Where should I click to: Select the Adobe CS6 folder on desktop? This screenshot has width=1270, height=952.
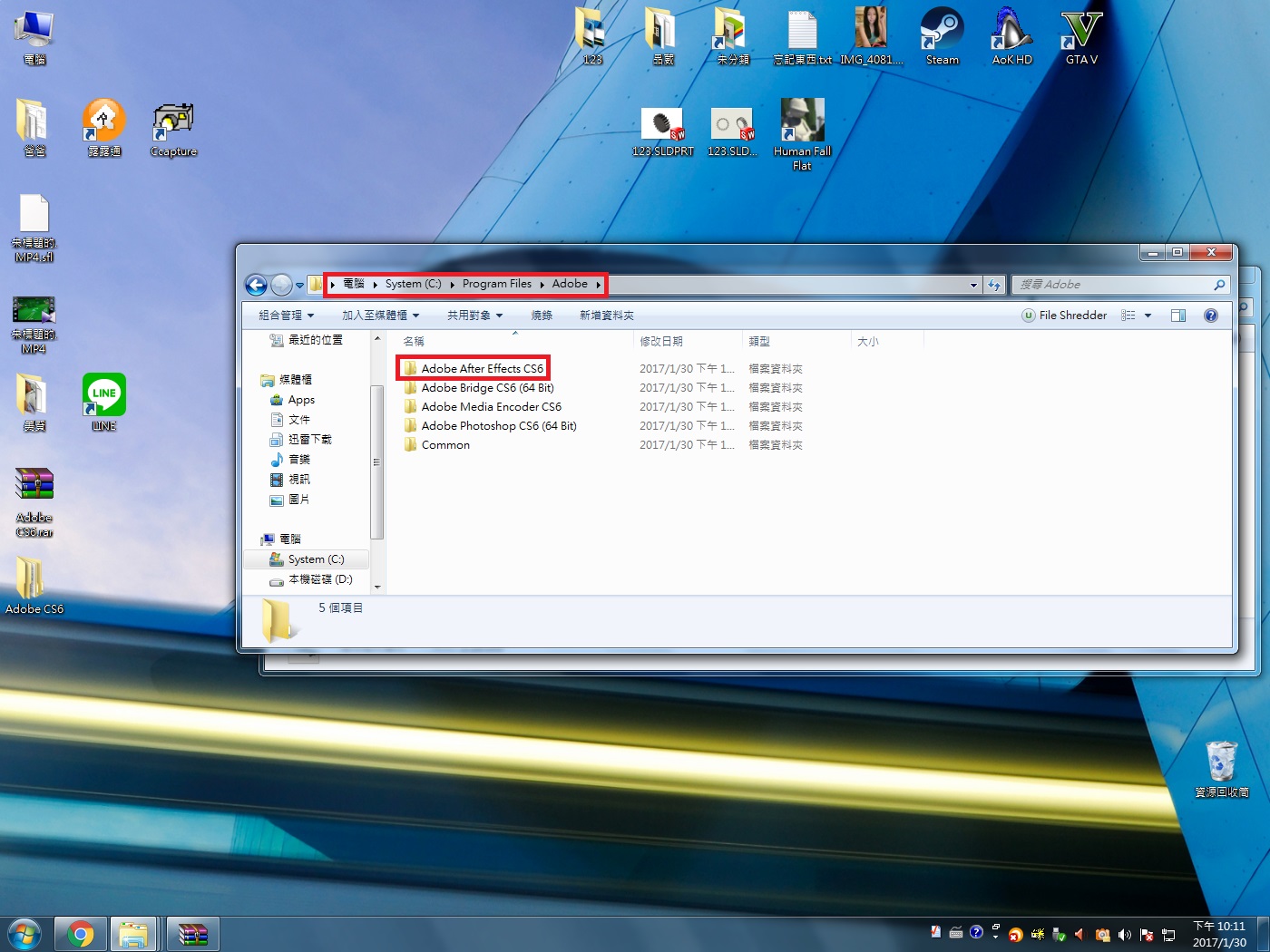click(34, 585)
